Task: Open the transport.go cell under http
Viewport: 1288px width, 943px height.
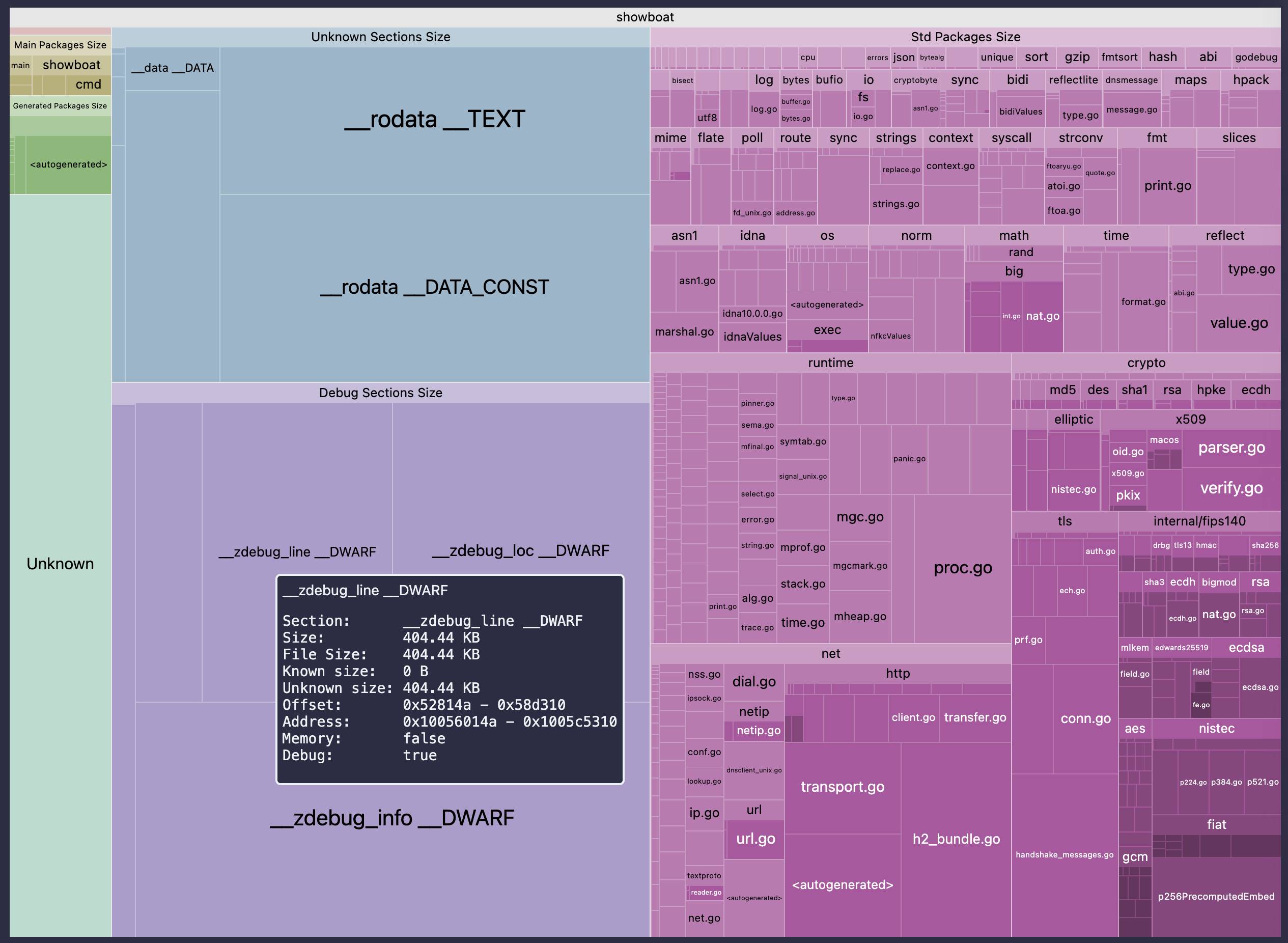Action: (x=844, y=787)
